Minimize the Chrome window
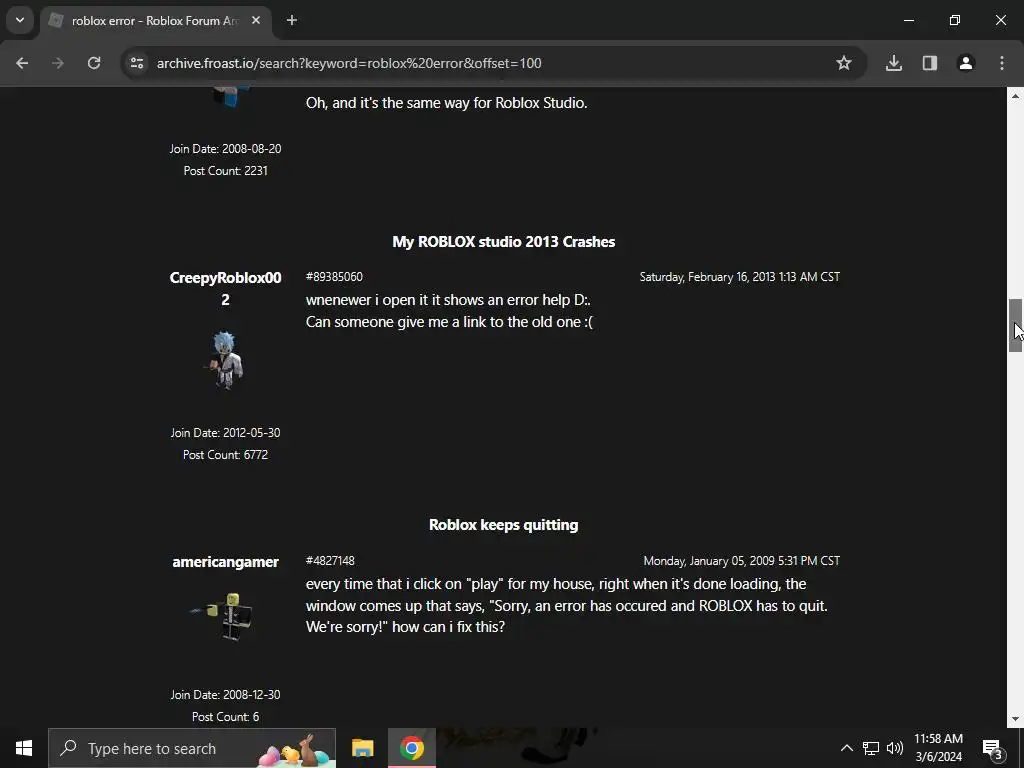1024x768 pixels. (x=908, y=20)
